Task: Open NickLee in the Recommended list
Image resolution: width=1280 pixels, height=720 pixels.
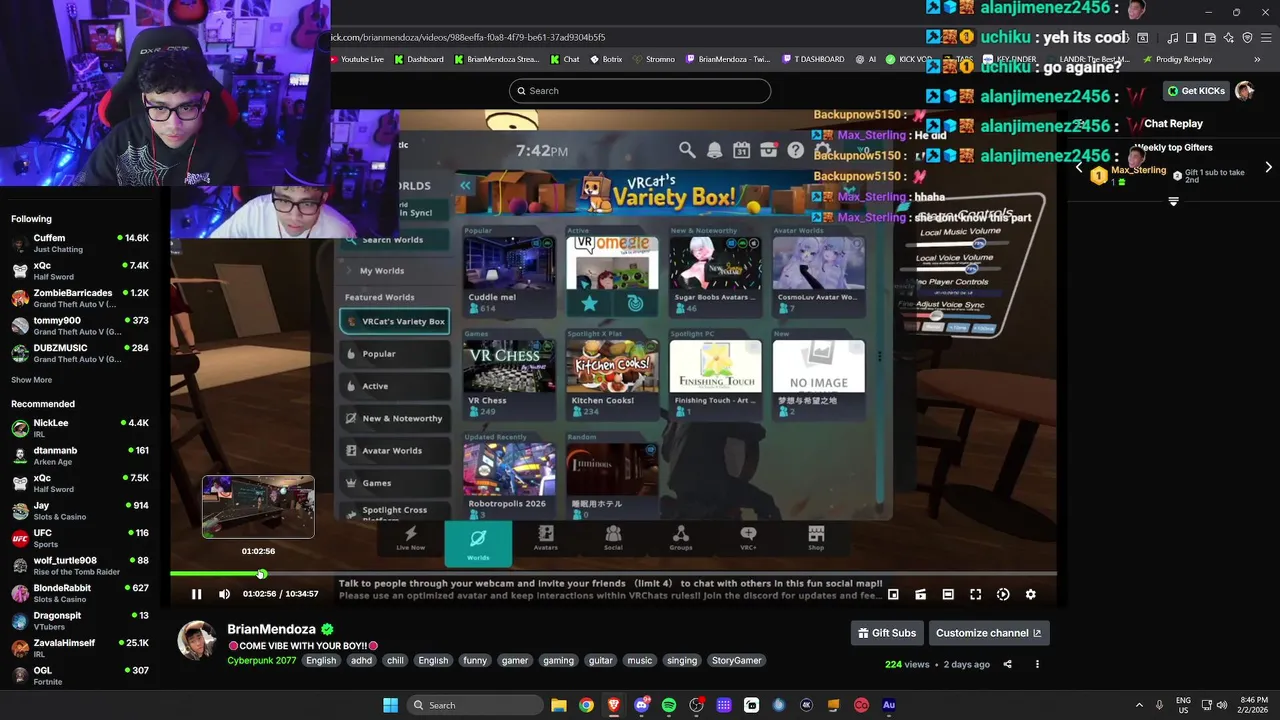Action: point(80,428)
